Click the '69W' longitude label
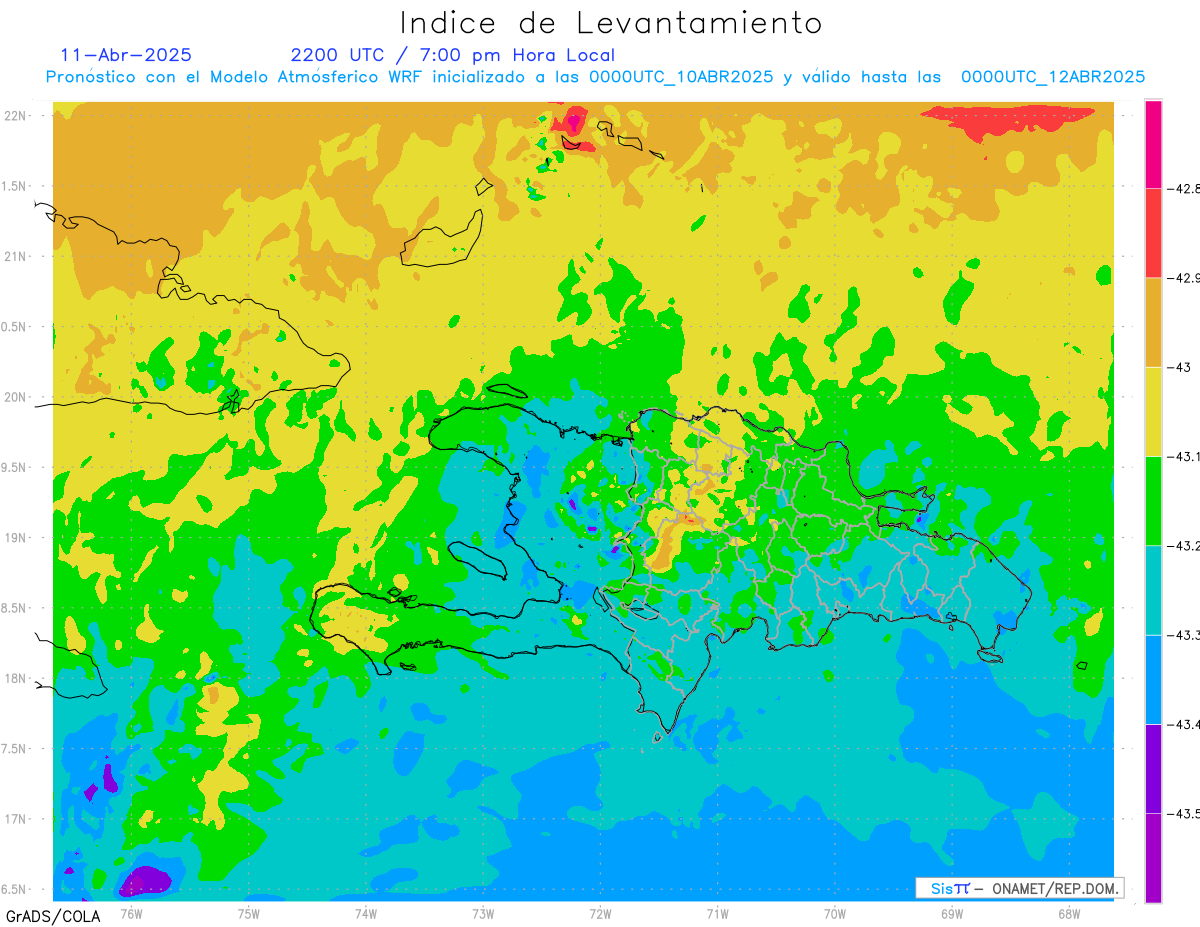This screenshot has width=1200, height=927. [x=952, y=913]
